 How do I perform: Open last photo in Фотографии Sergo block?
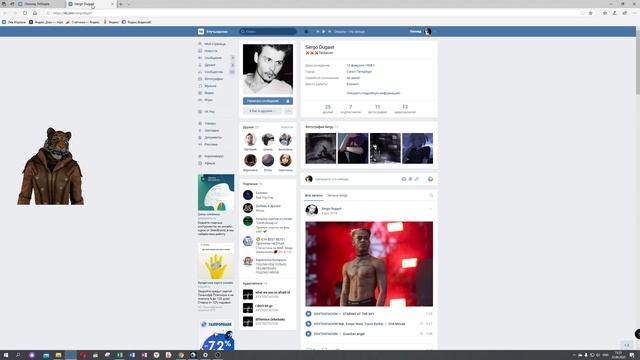pos(418,148)
